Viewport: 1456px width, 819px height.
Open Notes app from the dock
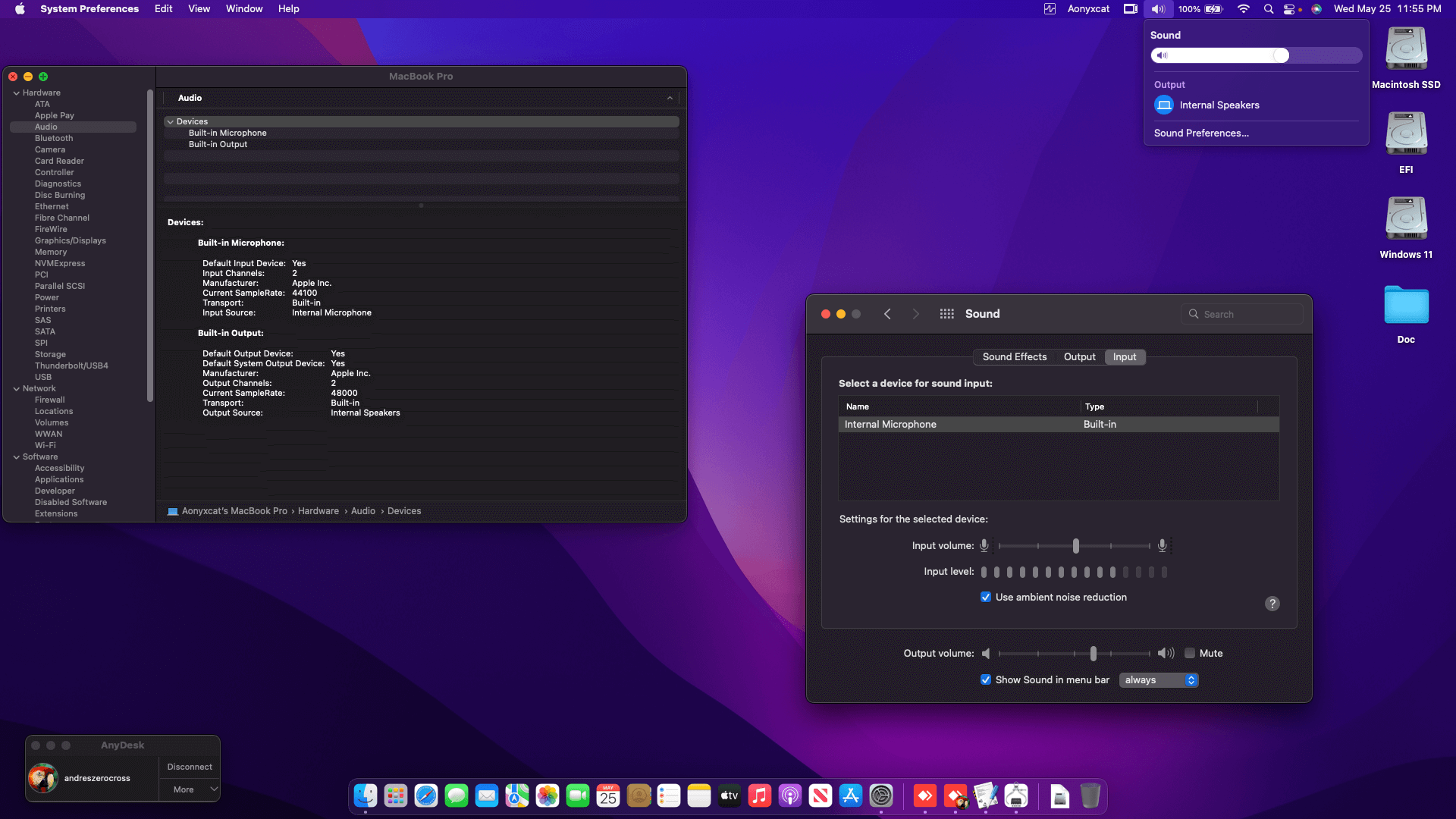[x=699, y=795]
